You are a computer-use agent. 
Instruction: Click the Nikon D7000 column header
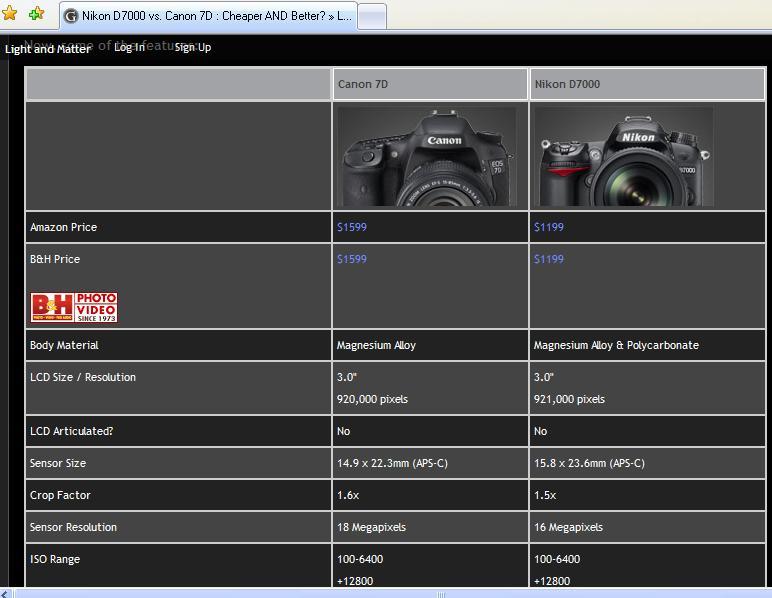pyautogui.click(x=567, y=84)
